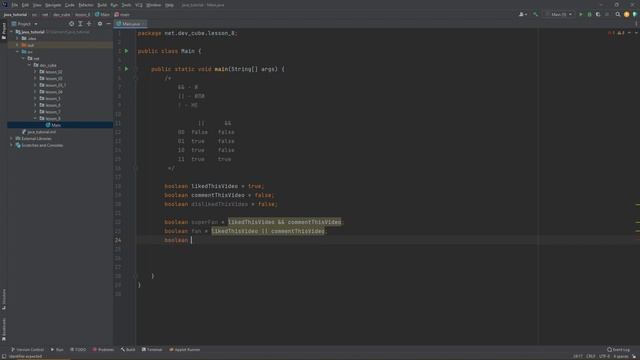Open the Applet Runner tool window
Screen dimensions: 640x360
click(184, 350)
